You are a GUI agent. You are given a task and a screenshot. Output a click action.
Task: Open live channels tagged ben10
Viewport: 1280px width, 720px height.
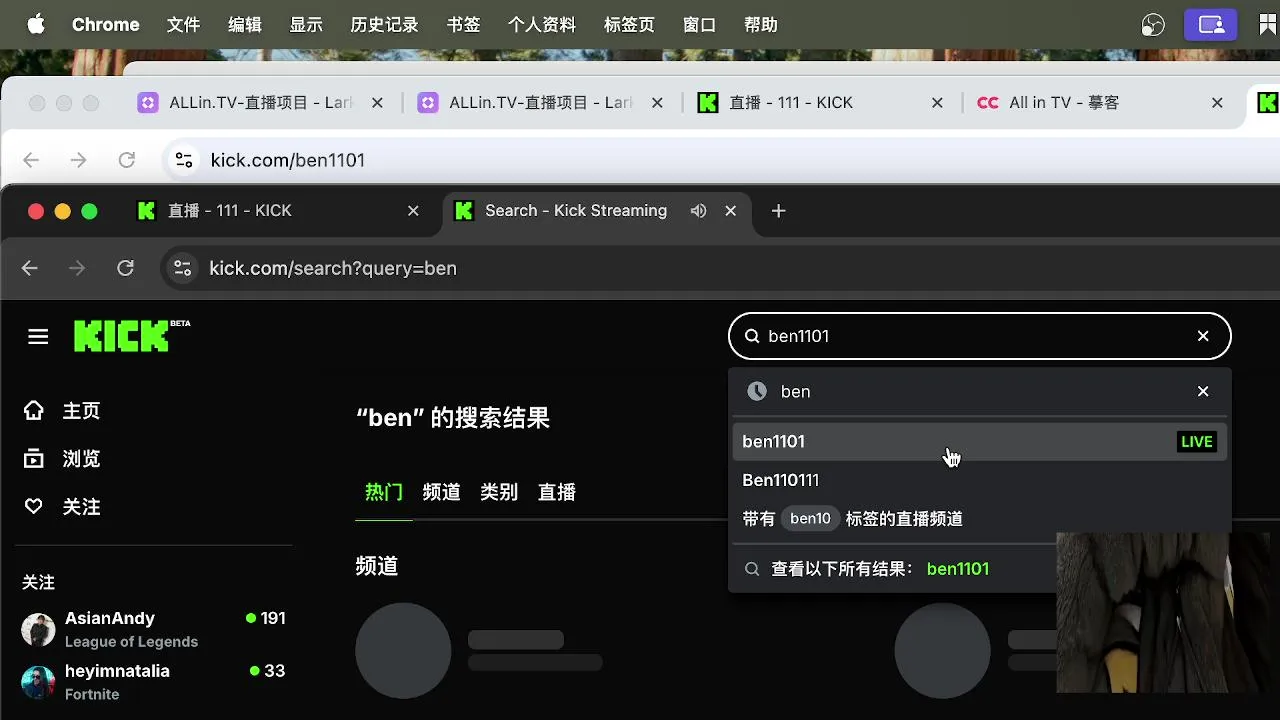(x=980, y=519)
